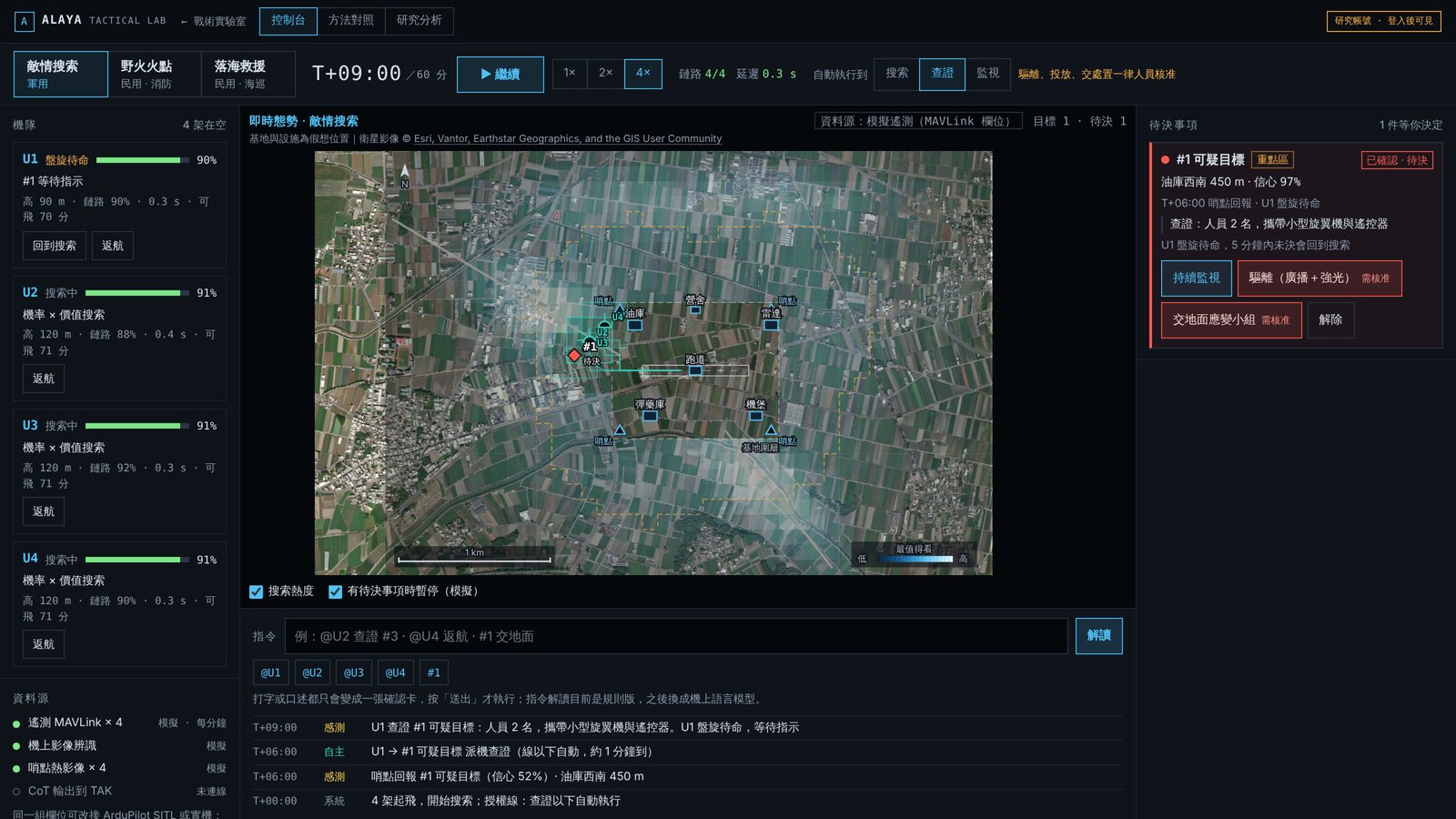The width and height of the screenshot is (1456, 819).
Task: Open the 研究分析 tab
Action: [420, 21]
